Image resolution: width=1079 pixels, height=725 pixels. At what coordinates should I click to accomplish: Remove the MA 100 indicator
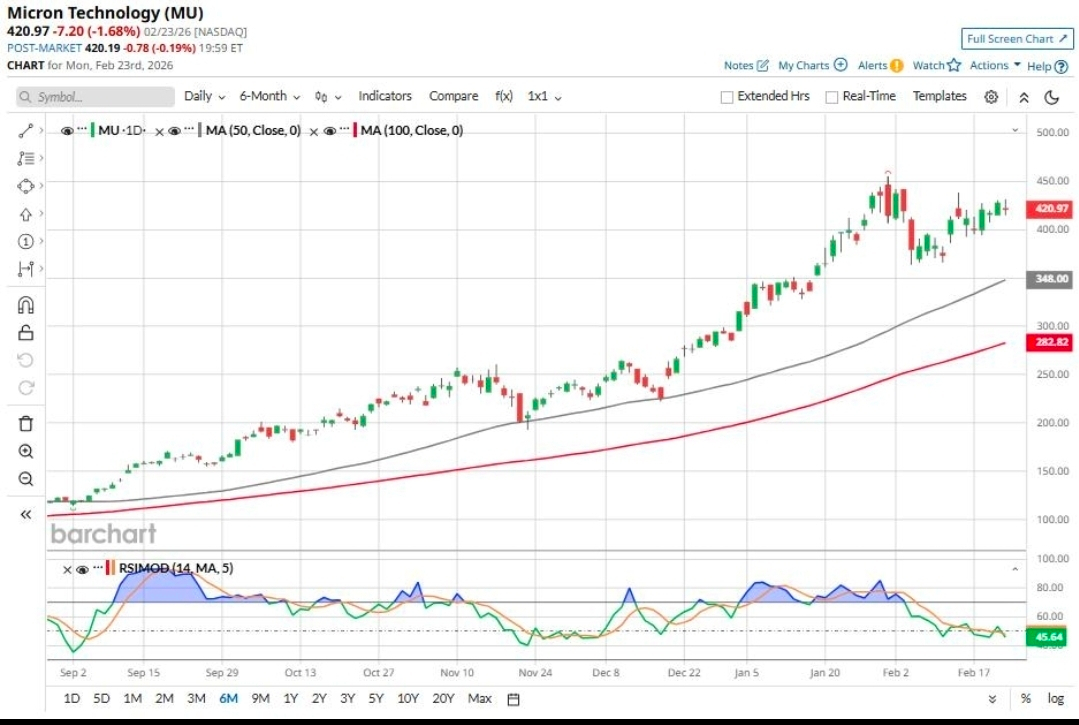(x=314, y=131)
